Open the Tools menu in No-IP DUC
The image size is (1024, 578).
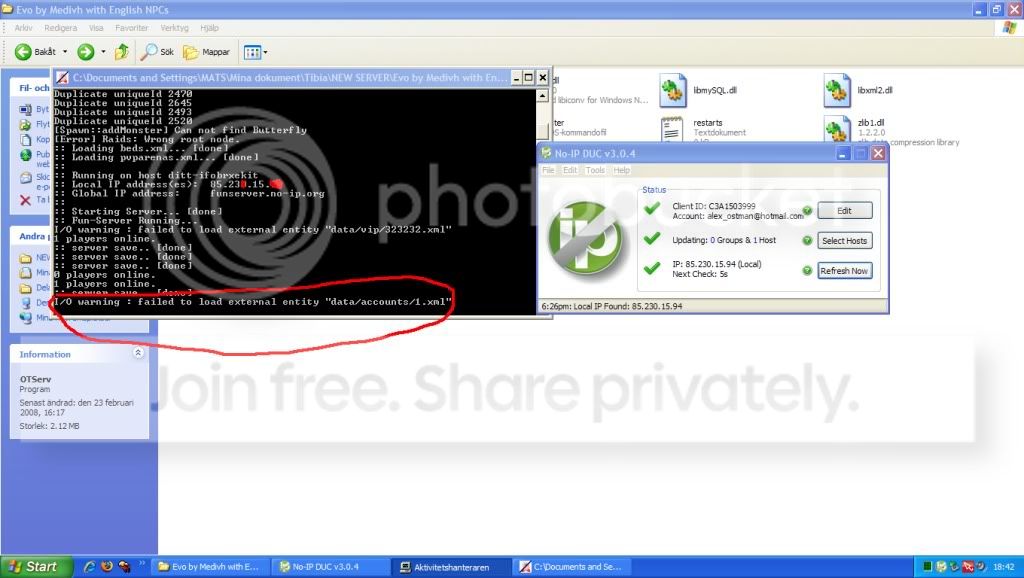(x=595, y=170)
